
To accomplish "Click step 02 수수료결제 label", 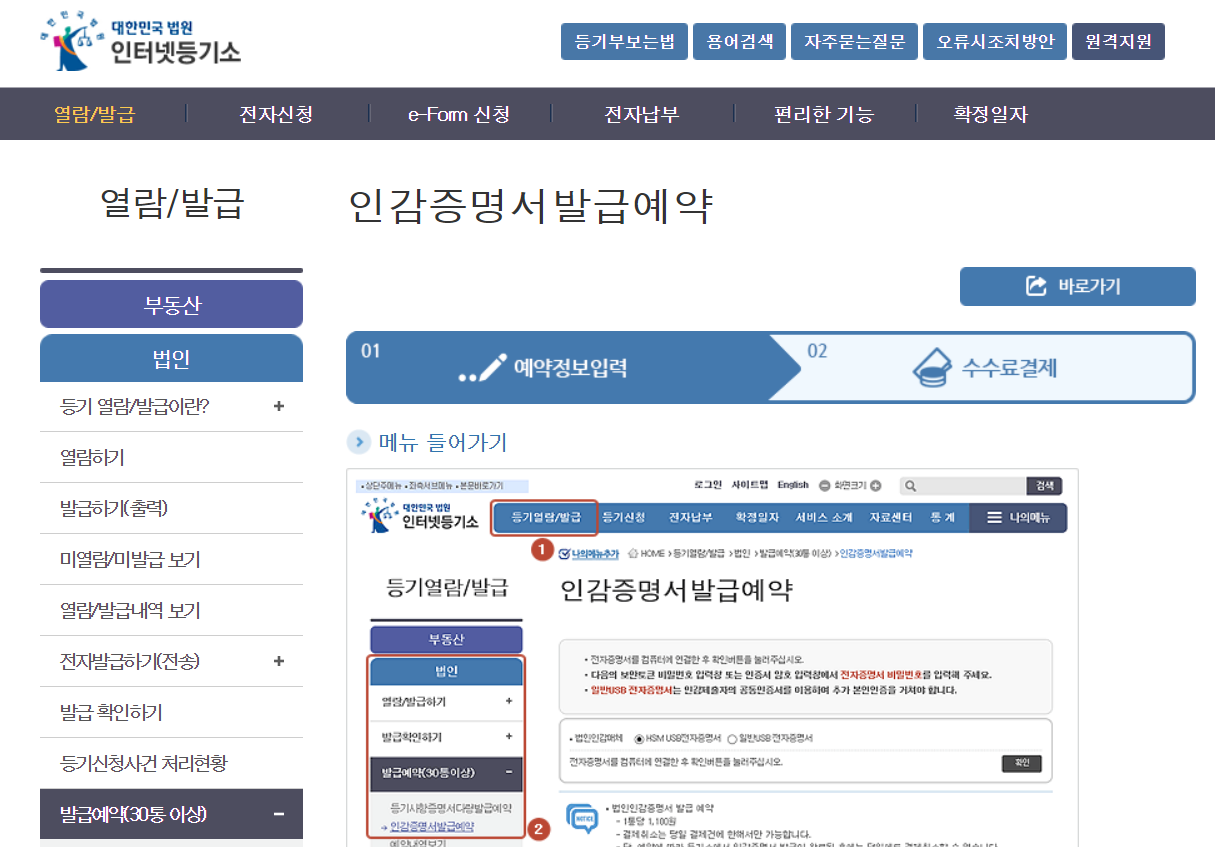I will point(1009,367).
